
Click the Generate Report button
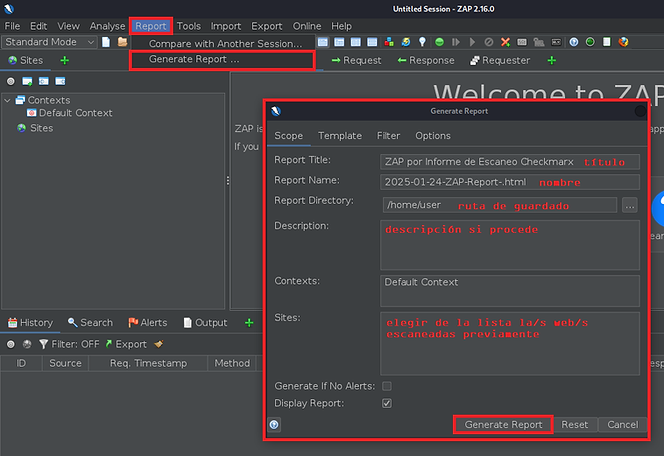tap(503, 425)
